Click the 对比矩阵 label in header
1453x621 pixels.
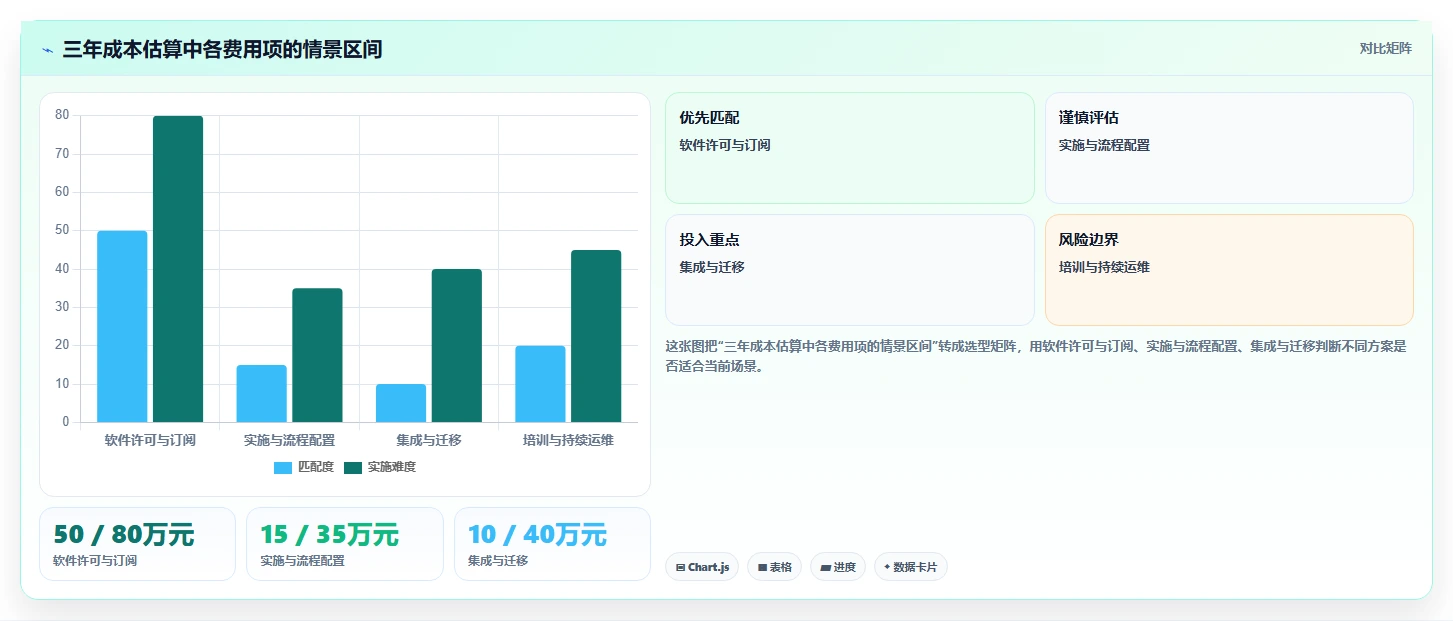(x=1385, y=48)
